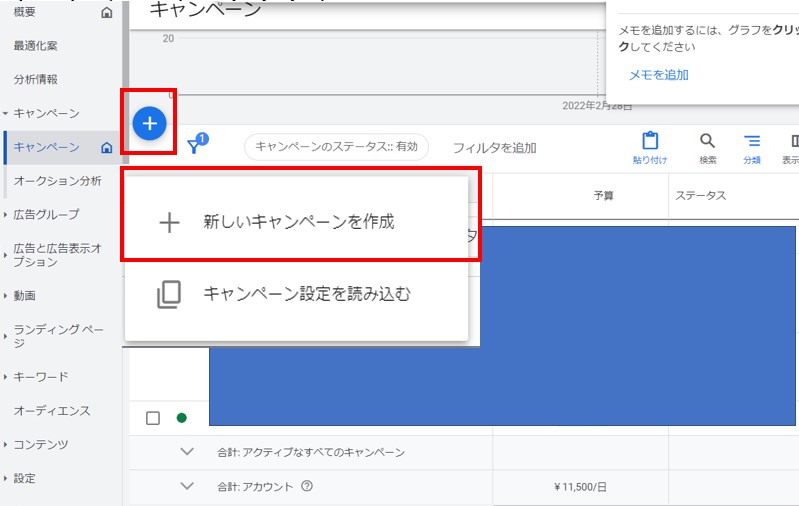Viewport: 799px width, 506px height.
Task: Expand the 合計: アカウント row chevron
Action: (x=187, y=486)
